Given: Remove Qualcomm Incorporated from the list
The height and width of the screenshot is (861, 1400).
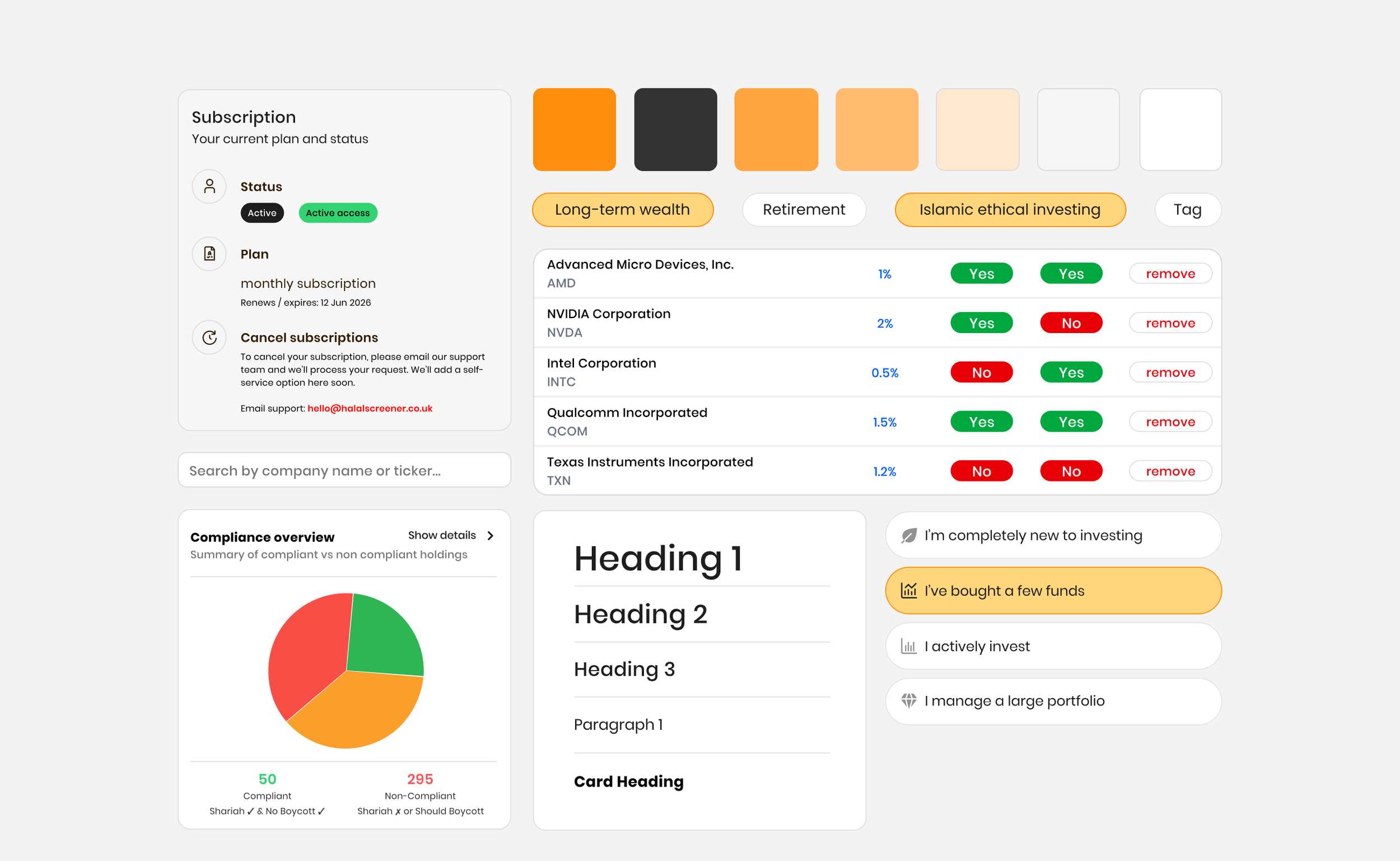Looking at the screenshot, I should coord(1170,422).
